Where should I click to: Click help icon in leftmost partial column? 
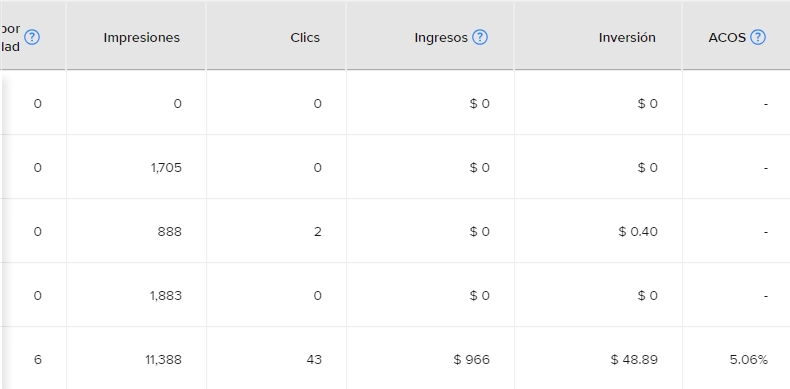[32, 37]
